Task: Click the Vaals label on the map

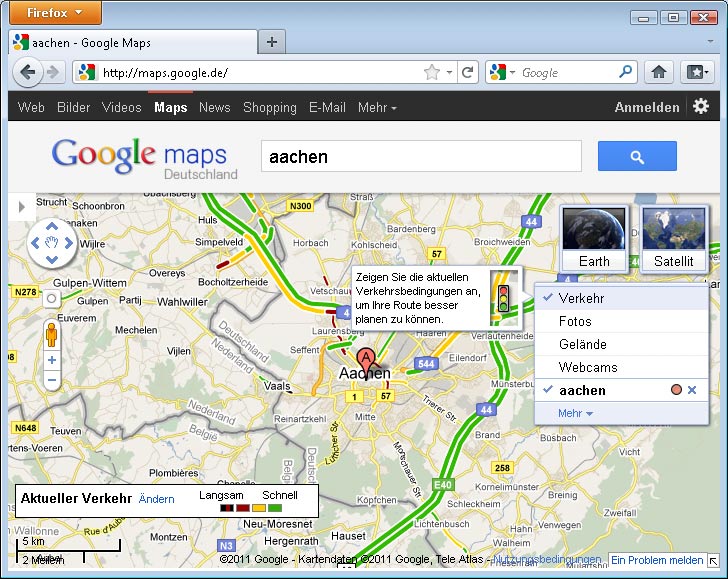Action: tap(277, 386)
